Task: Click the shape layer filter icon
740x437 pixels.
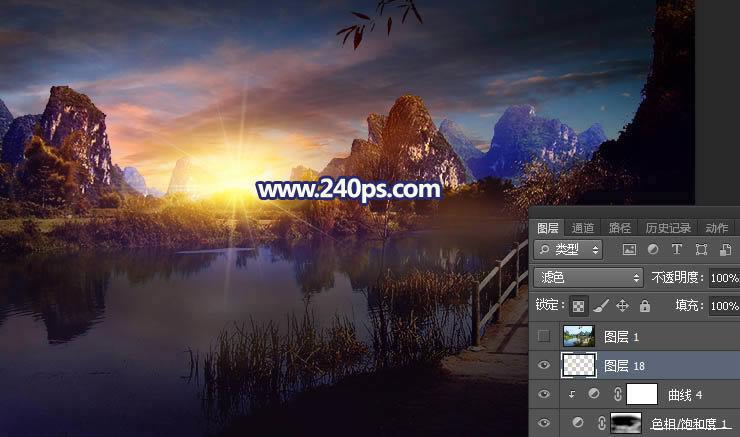Action: pyautogui.click(x=701, y=249)
